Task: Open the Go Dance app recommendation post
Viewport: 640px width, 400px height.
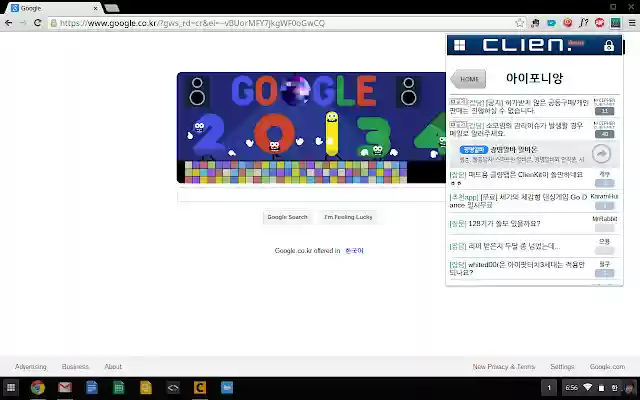Action: click(x=519, y=201)
